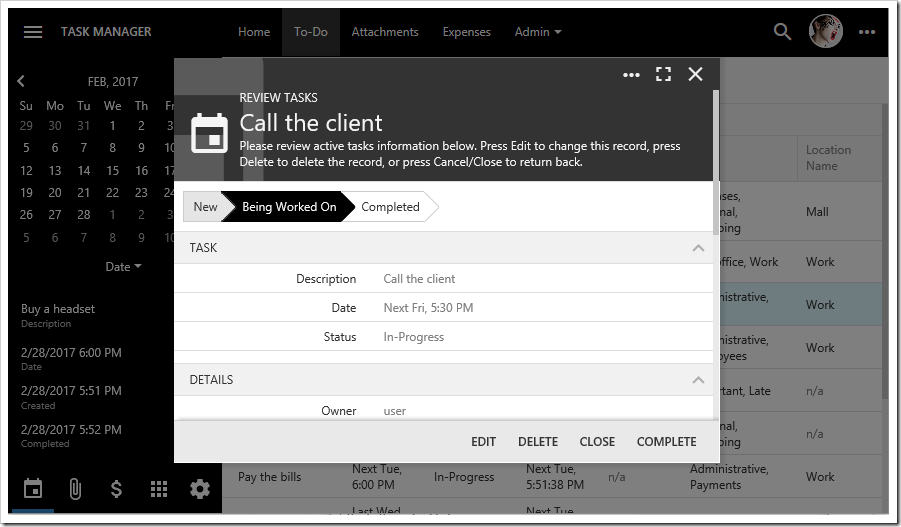This screenshot has height=527, width=901.
Task: Click the Date value Next Fri, 5:30 PM
Action: (428, 308)
